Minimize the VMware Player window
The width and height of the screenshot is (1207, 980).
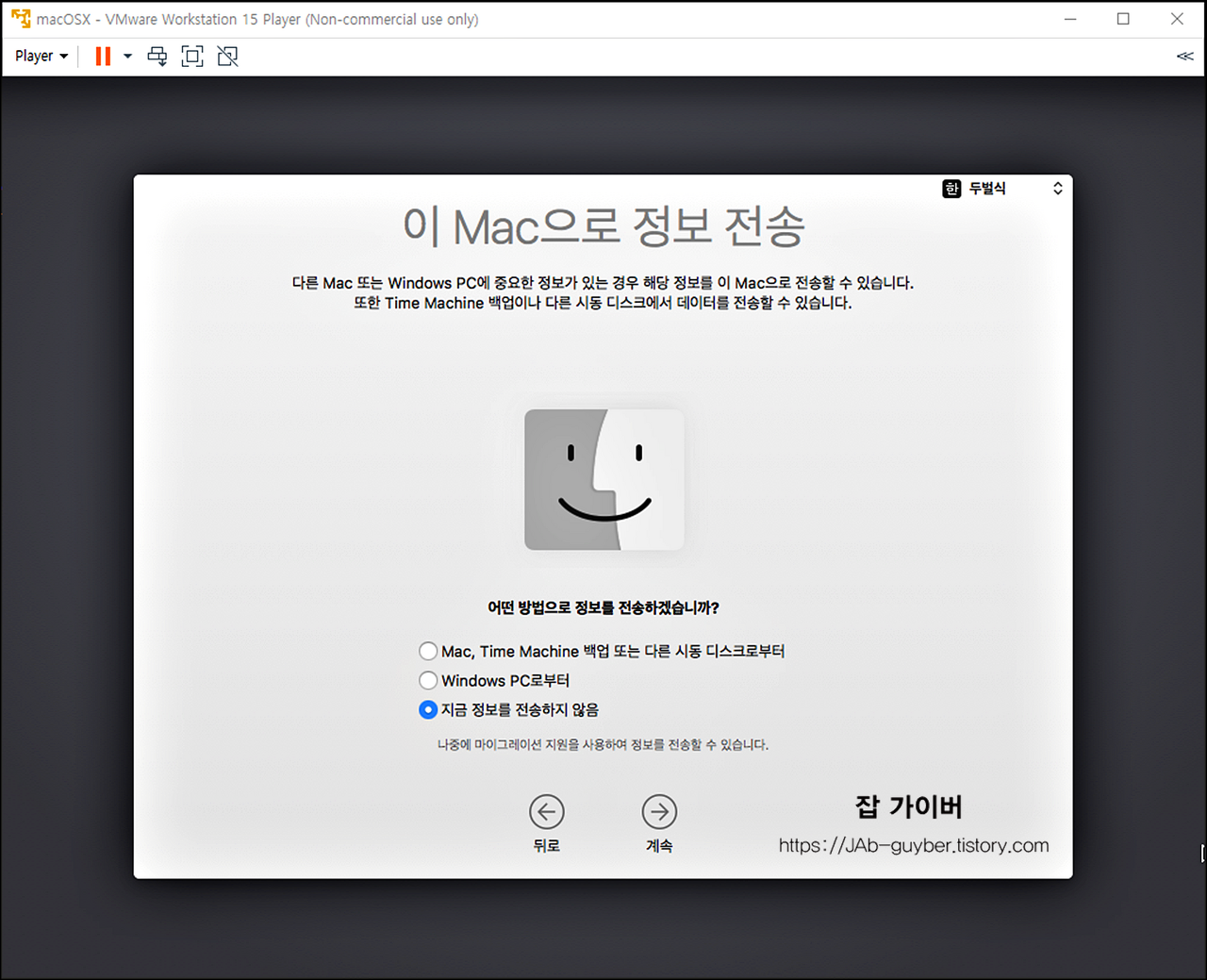click(x=1070, y=19)
